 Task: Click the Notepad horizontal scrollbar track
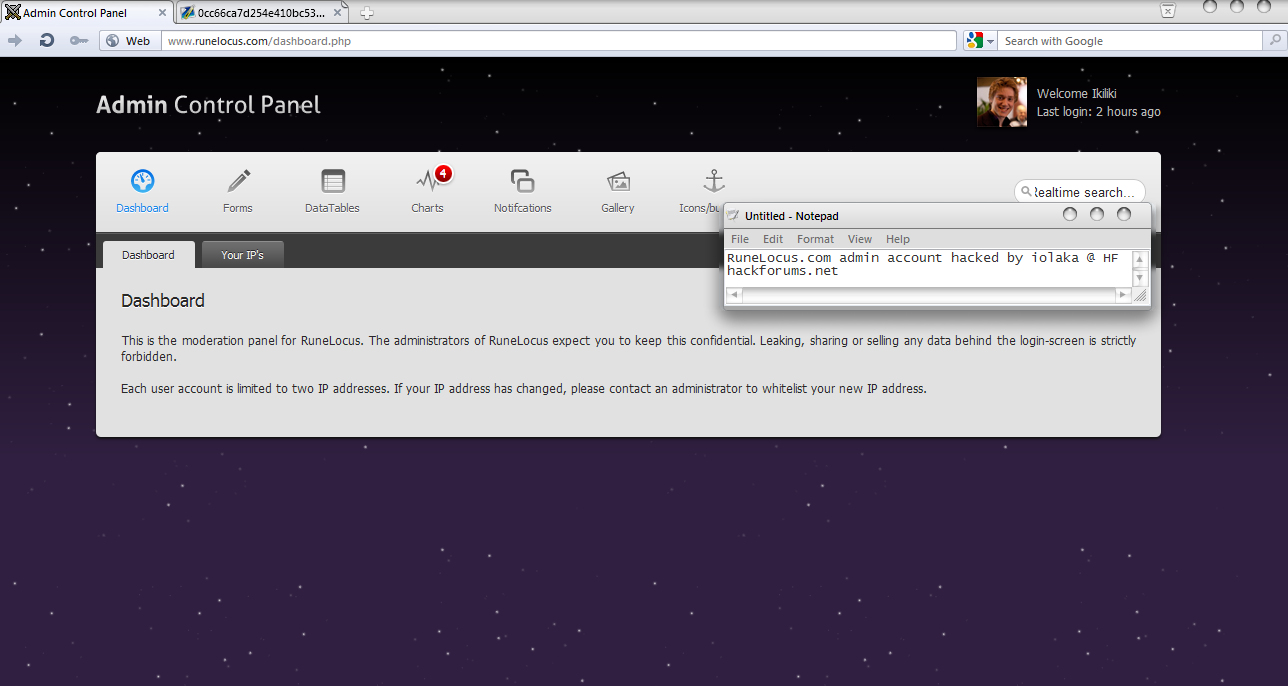tap(929, 295)
